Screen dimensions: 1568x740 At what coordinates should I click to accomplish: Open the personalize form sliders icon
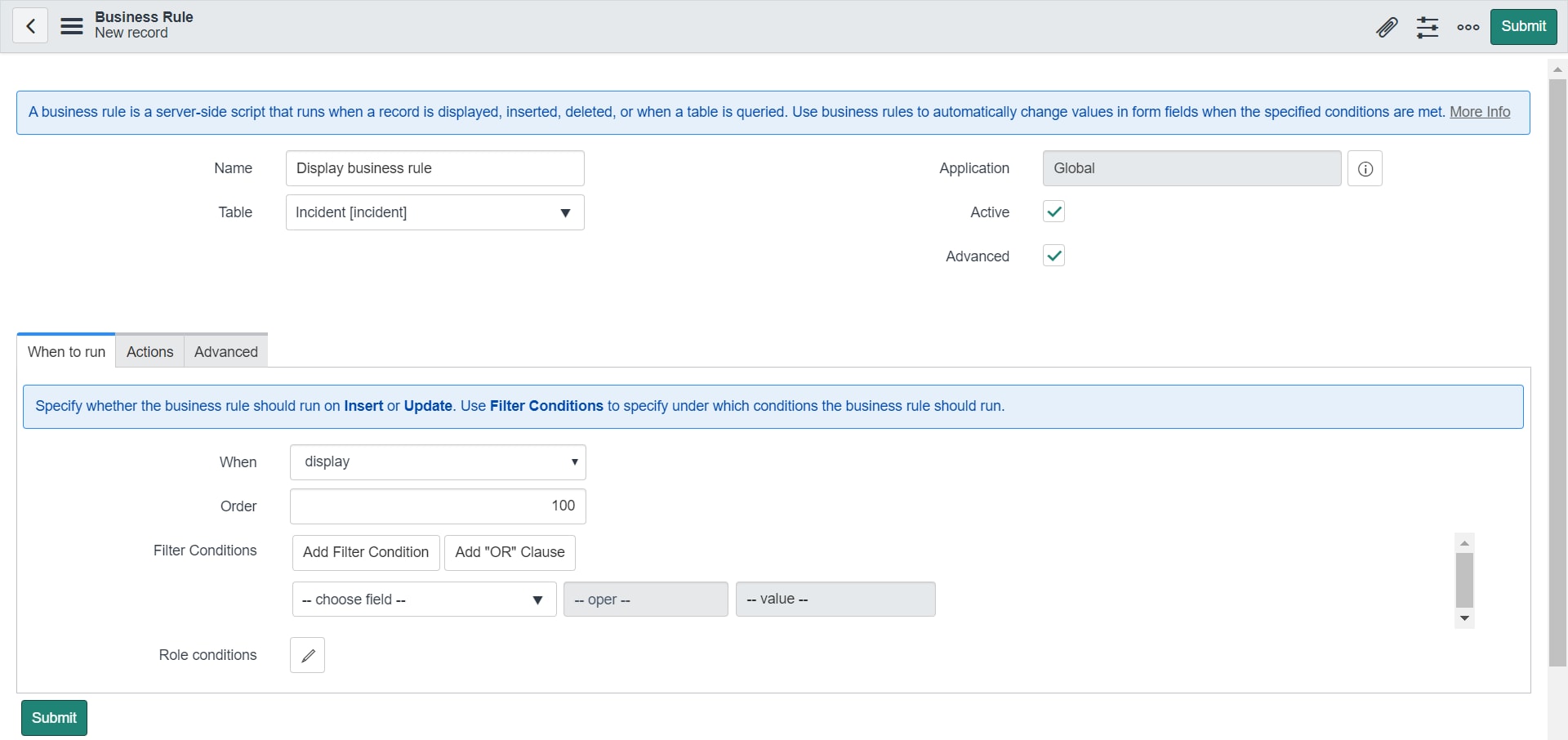point(1427,27)
